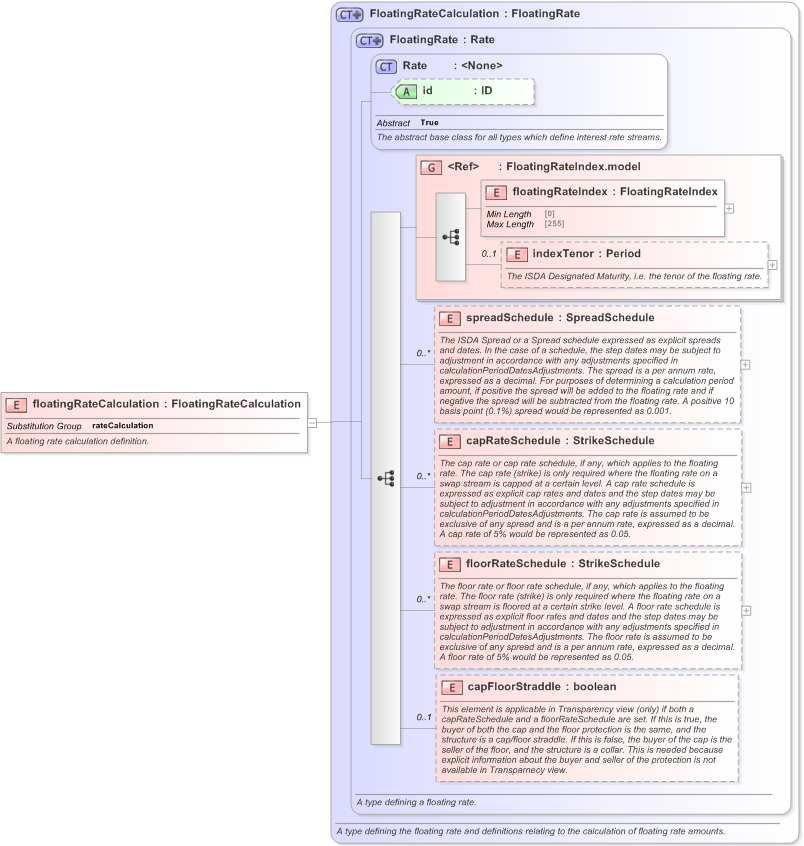Image resolution: width=804 pixels, height=846 pixels.
Task: Click the 0..* cardinality of floorRateSchedule
Action: pos(424,599)
